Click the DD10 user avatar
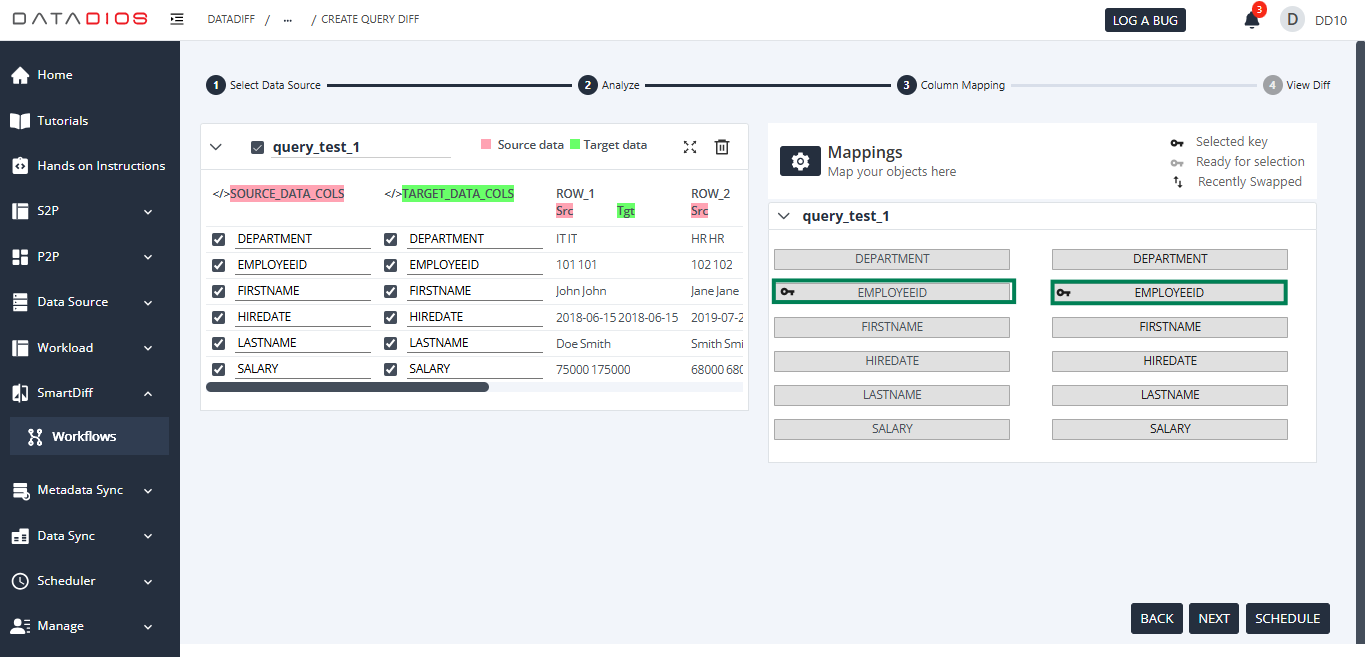Screen dimensions: 1365x657 tap(1292, 20)
